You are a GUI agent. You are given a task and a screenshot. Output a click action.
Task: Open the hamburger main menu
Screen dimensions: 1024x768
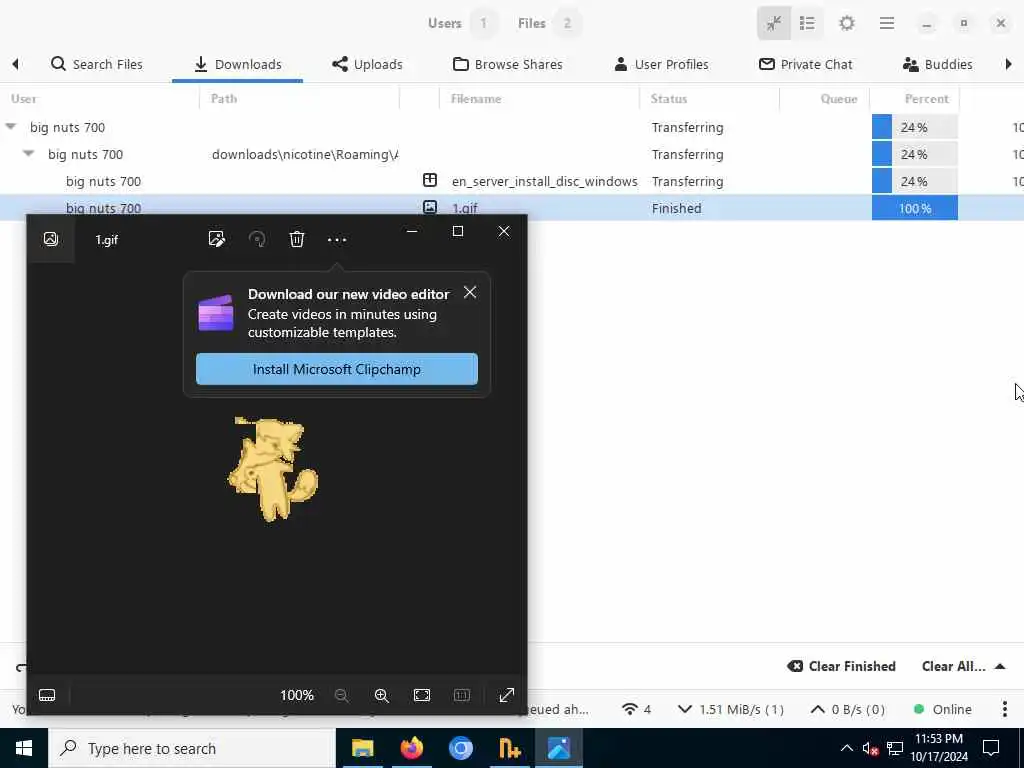[887, 24]
